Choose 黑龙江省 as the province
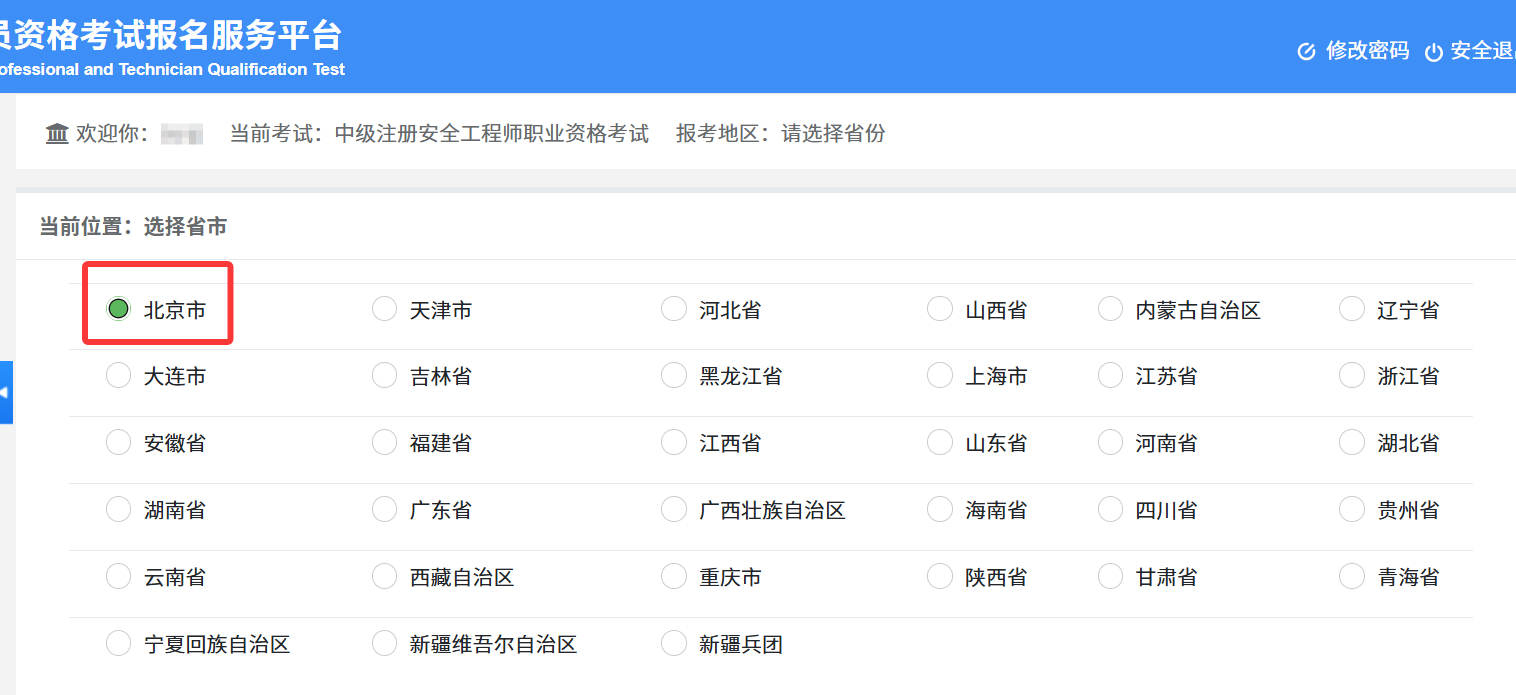The width and height of the screenshot is (1516, 695). coord(674,375)
